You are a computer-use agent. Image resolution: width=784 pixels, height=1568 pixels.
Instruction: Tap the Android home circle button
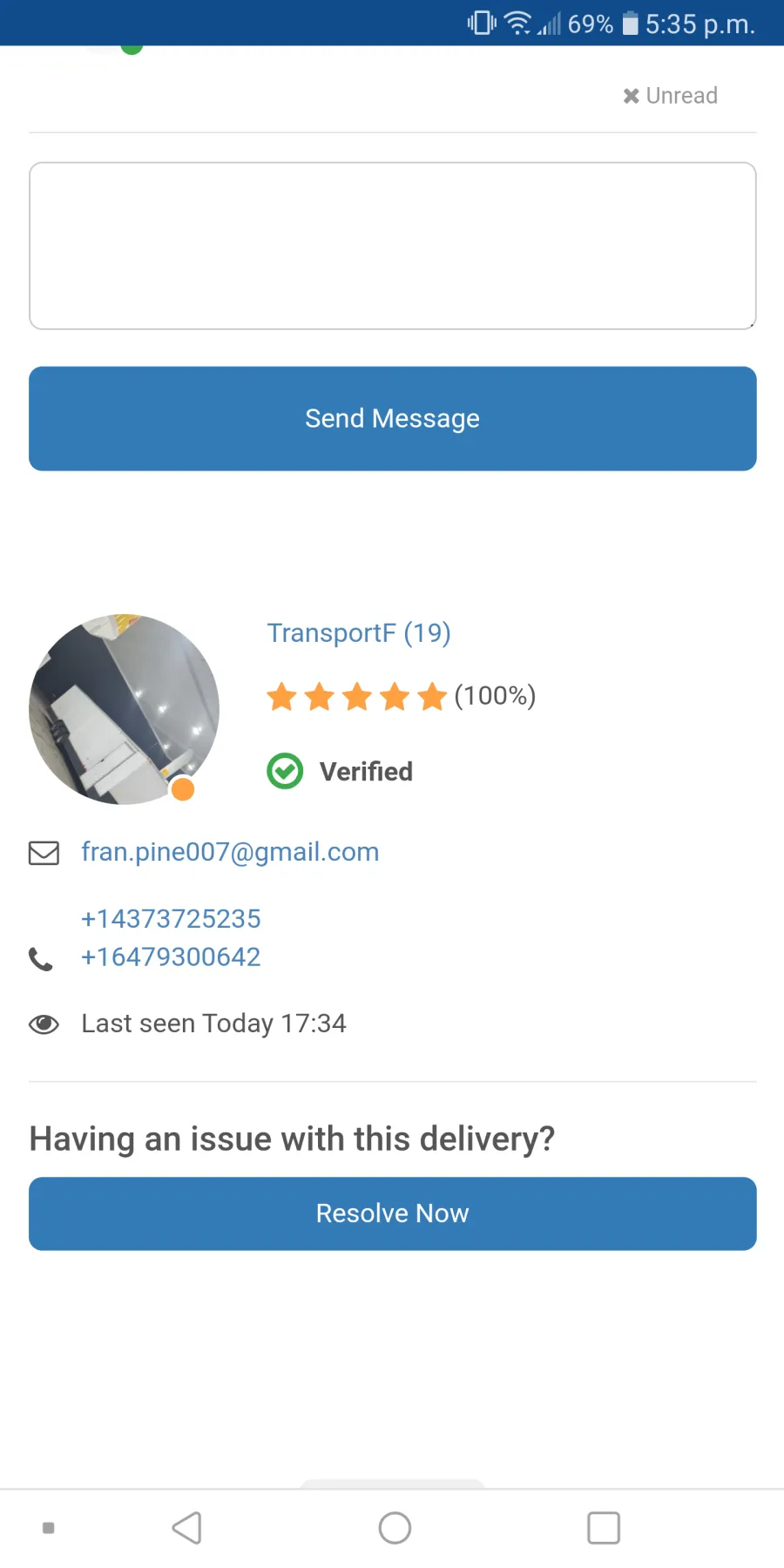pyautogui.click(x=395, y=1528)
